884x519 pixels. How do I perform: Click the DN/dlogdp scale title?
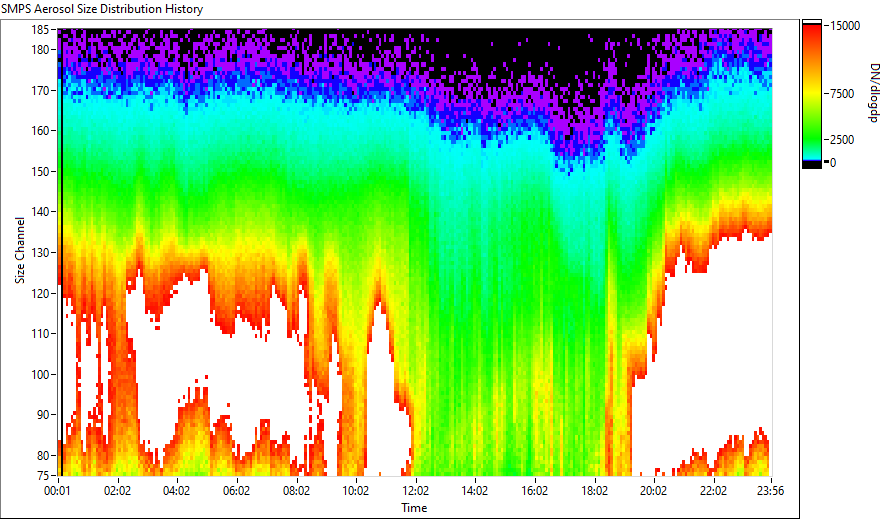(873, 93)
